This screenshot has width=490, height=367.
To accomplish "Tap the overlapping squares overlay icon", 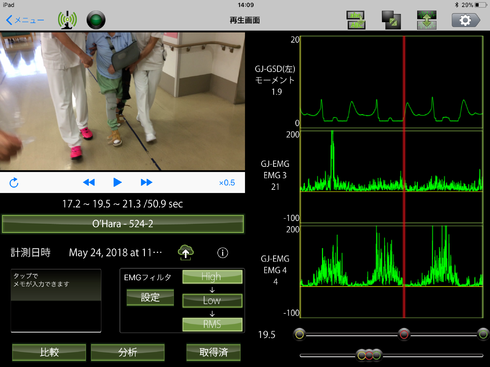I will click(x=391, y=20).
